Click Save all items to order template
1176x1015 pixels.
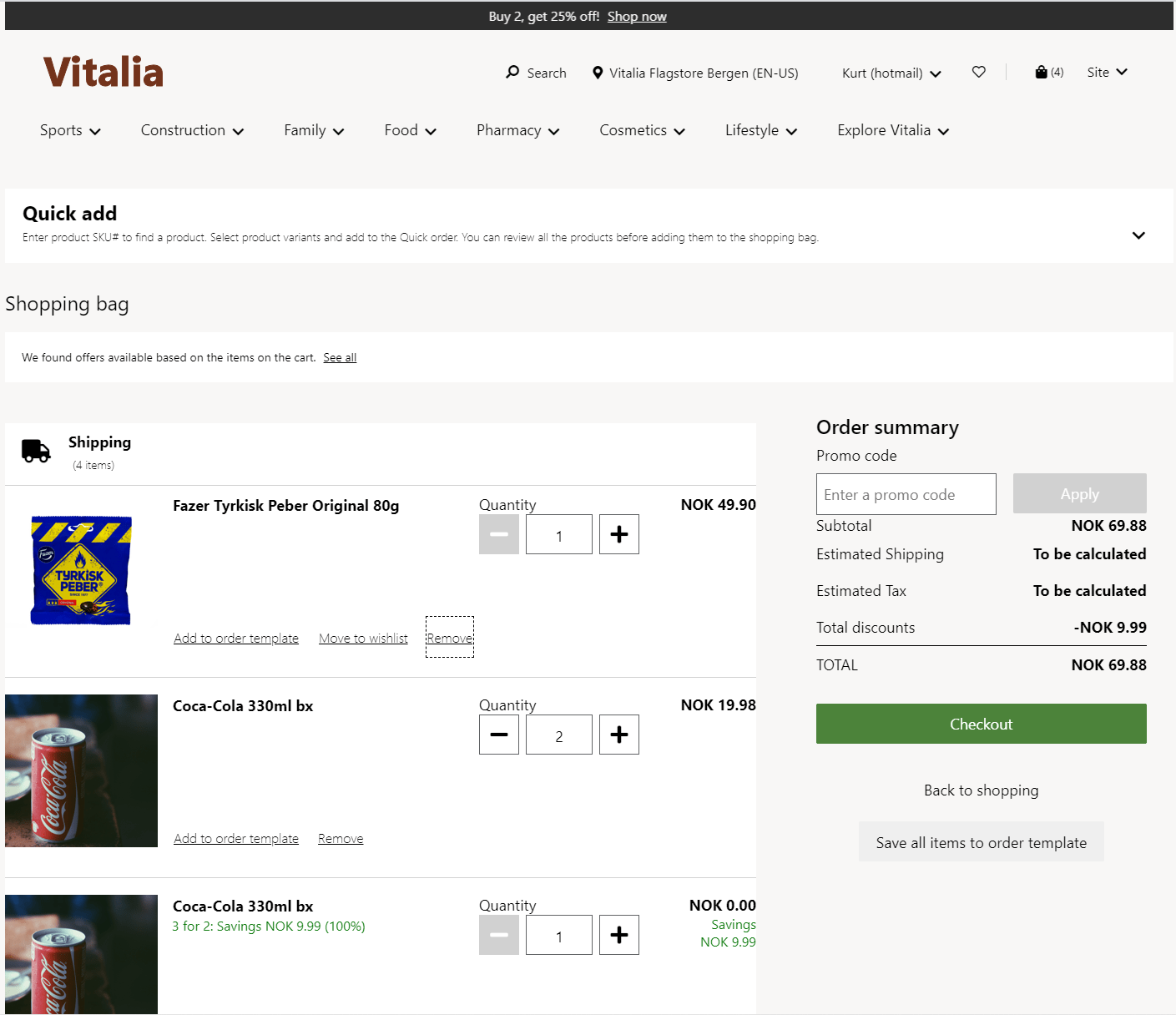click(981, 842)
